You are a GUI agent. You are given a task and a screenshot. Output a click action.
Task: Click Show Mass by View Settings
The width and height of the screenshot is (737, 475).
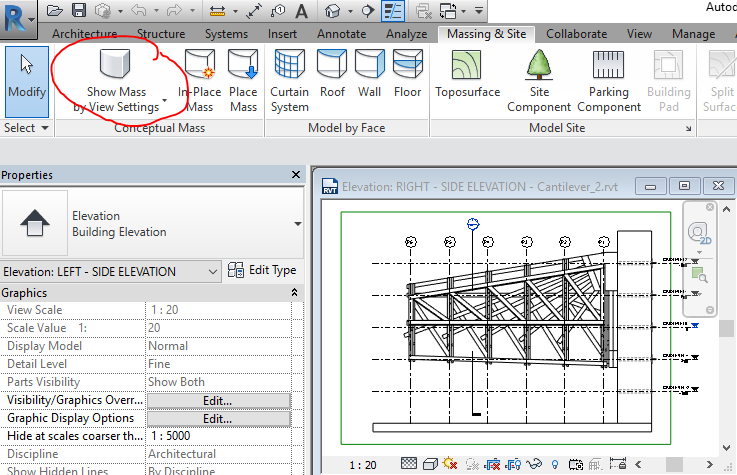(x=116, y=81)
